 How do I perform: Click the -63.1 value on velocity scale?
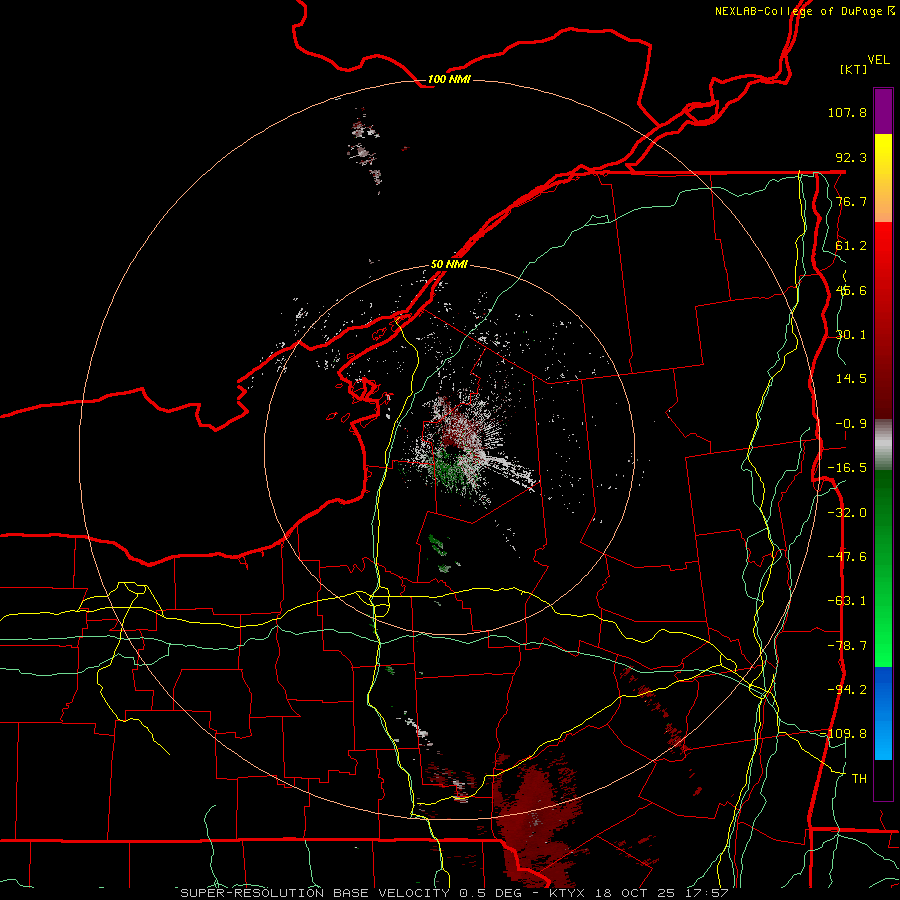pos(847,601)
